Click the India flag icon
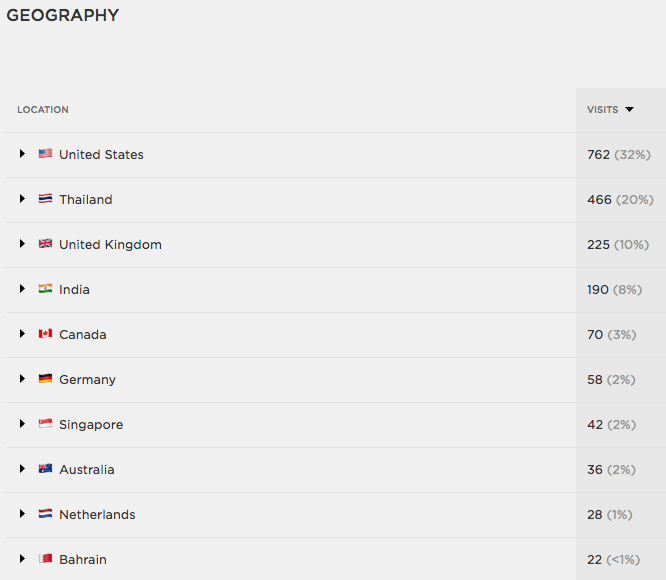666x580 pixels. coord(45,288)
